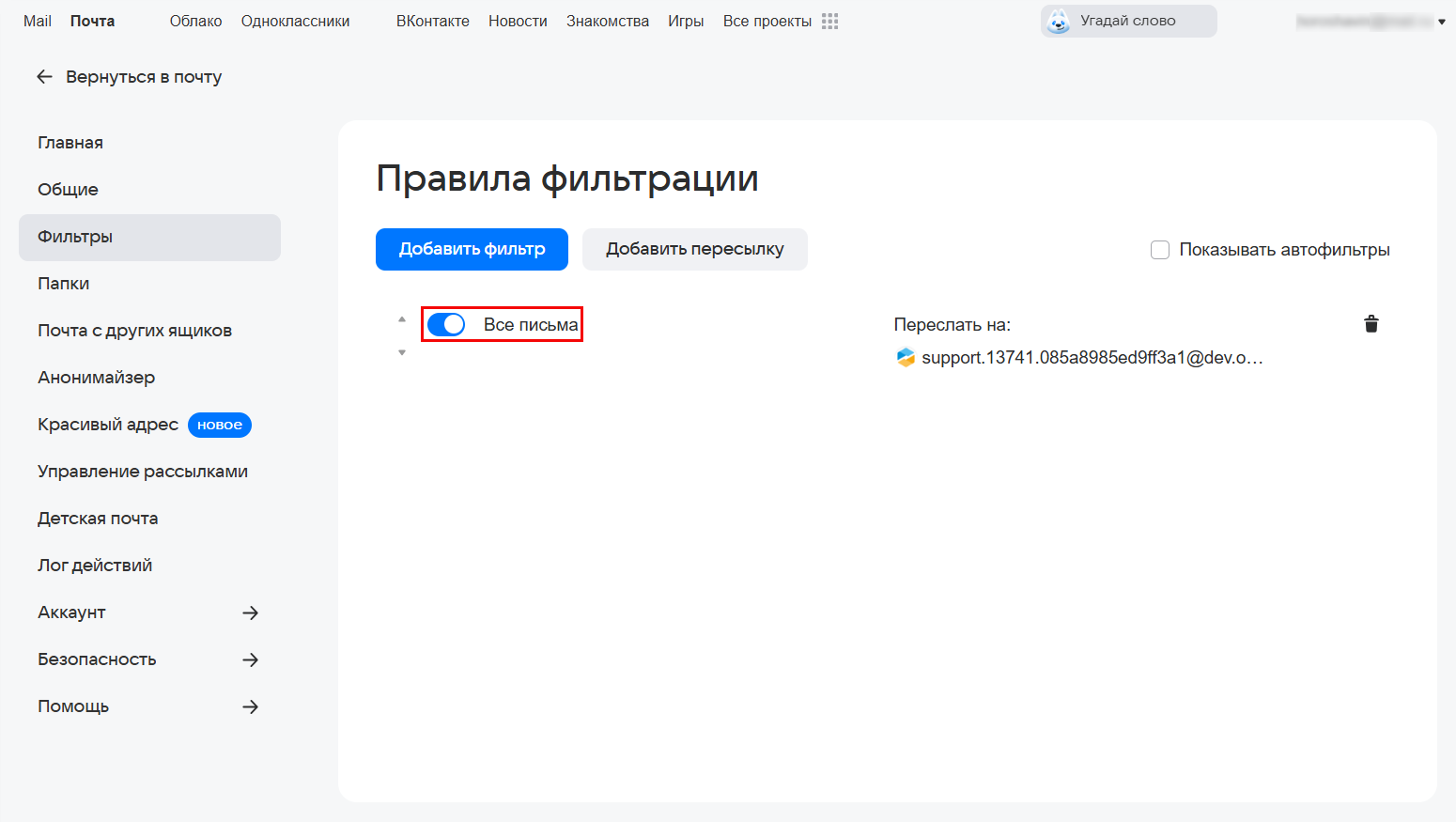This screenshot has width=1456, height=822.
Task: Open the Папки settings tab
Action: [64, 284]
